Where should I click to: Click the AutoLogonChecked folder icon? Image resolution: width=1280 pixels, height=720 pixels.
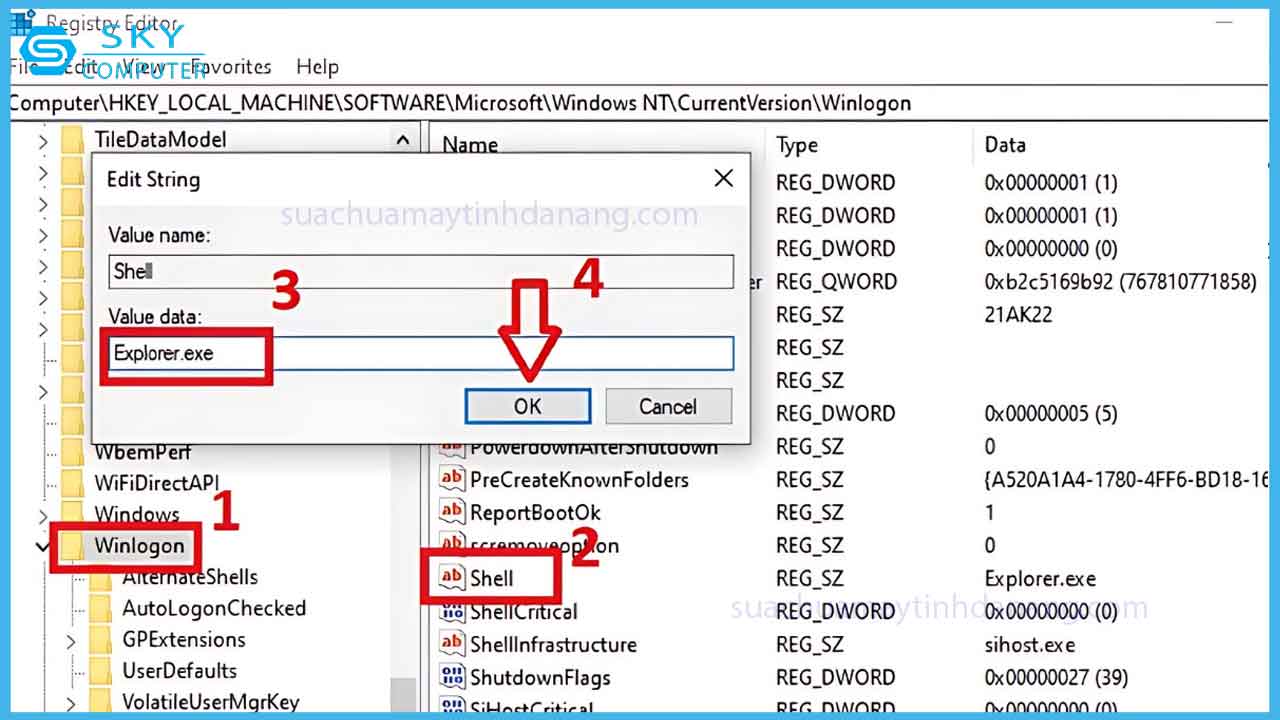click(100, 609)
